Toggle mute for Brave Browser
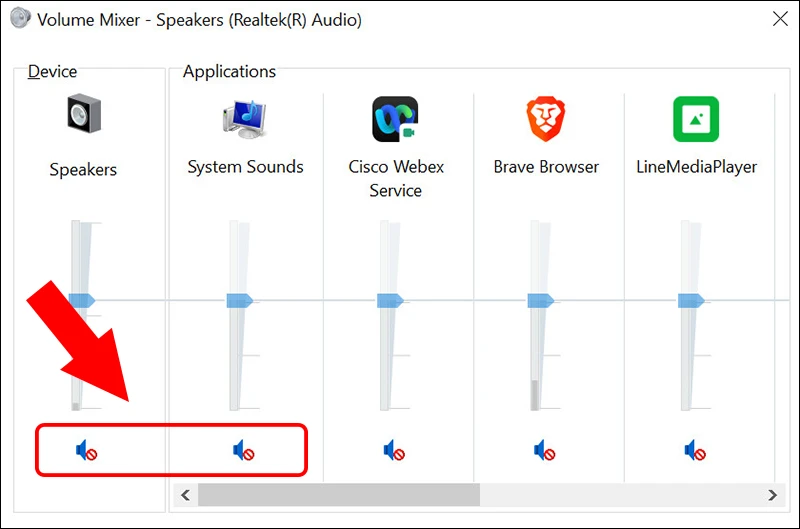Viewport: 800px width, 529px height. pos(545,452)
